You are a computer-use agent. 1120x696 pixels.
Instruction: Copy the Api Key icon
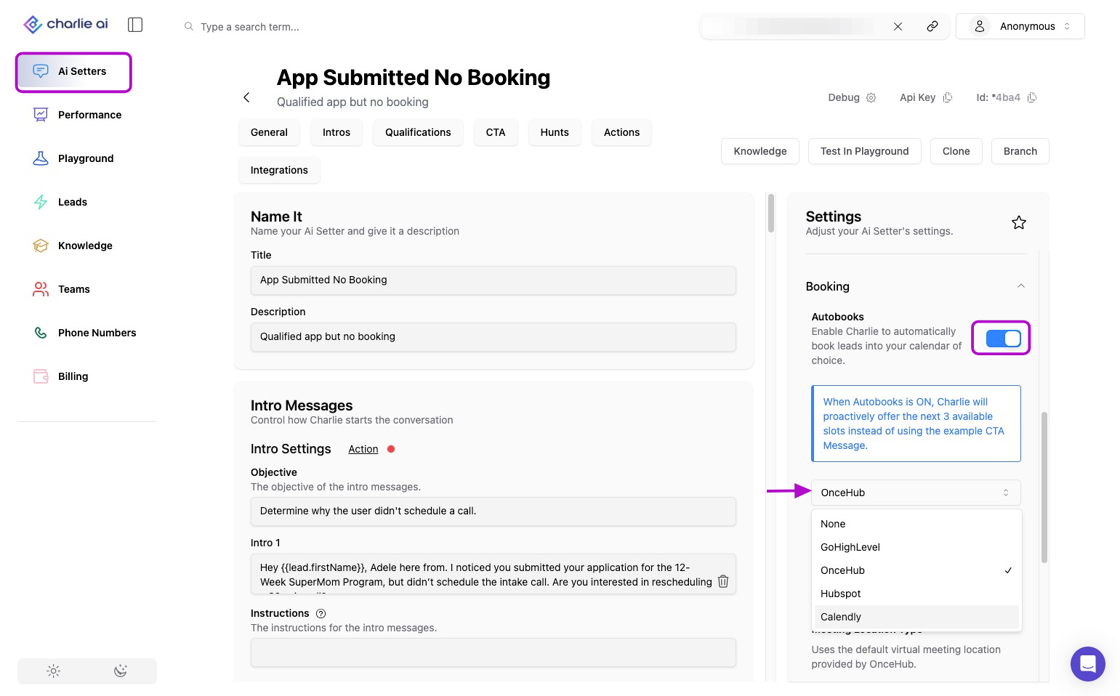point(947,98)
